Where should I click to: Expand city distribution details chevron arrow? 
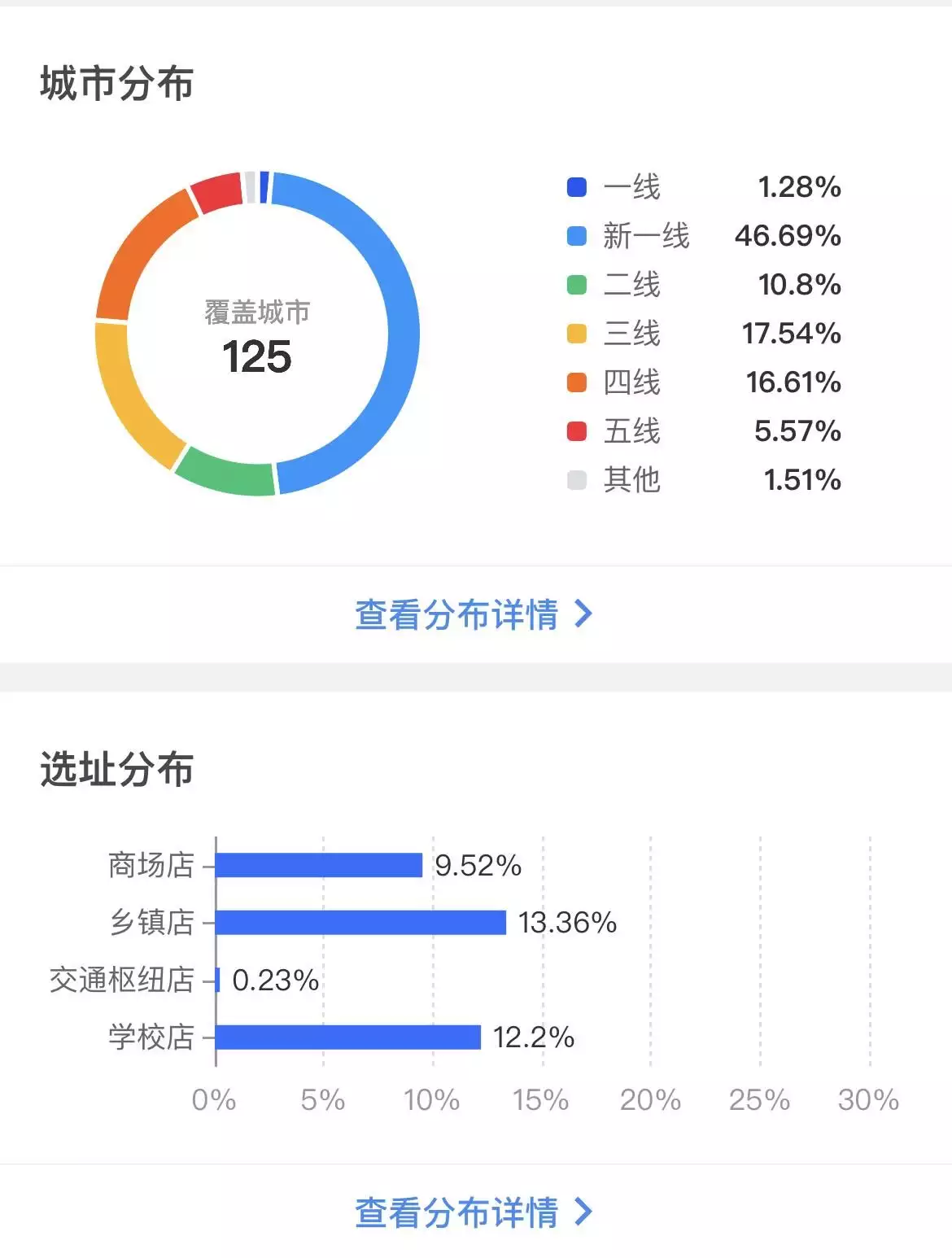point(583,614)
